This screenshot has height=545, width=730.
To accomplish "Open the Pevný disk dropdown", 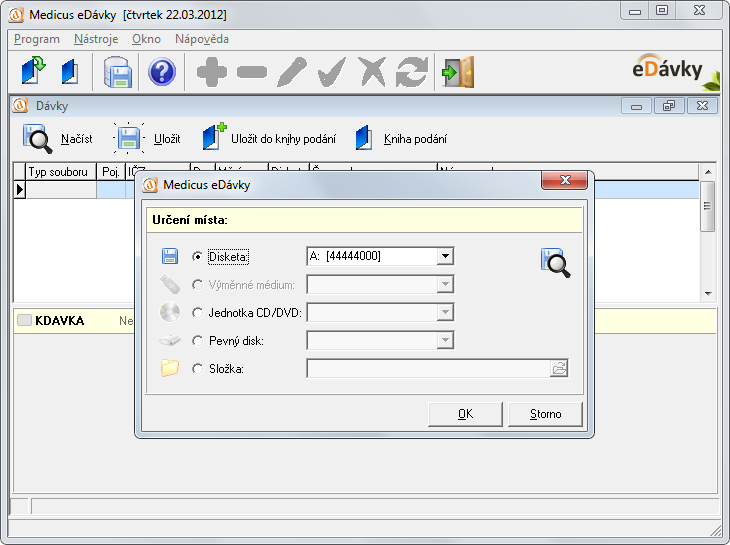I will pos(445,340).
